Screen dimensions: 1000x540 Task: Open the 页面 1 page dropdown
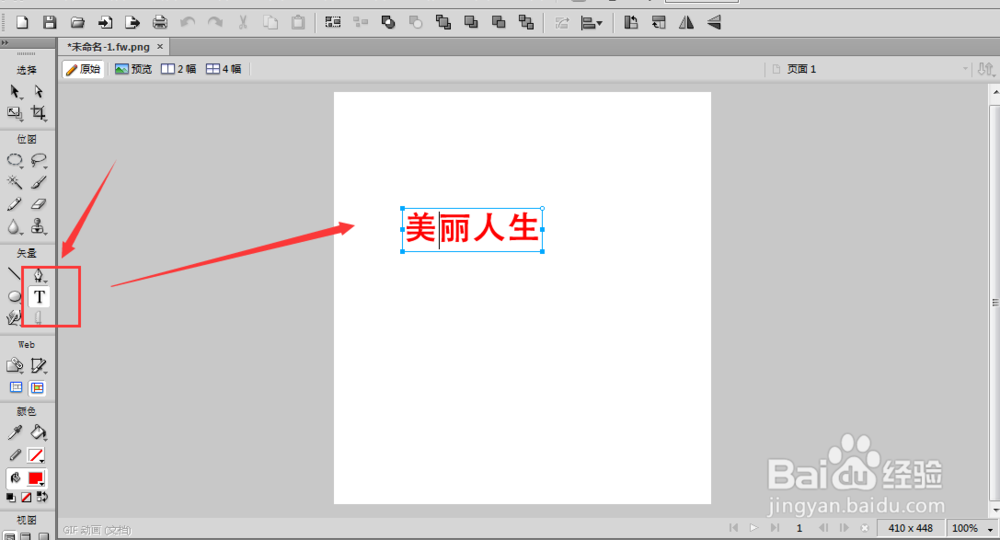point(869,69)
